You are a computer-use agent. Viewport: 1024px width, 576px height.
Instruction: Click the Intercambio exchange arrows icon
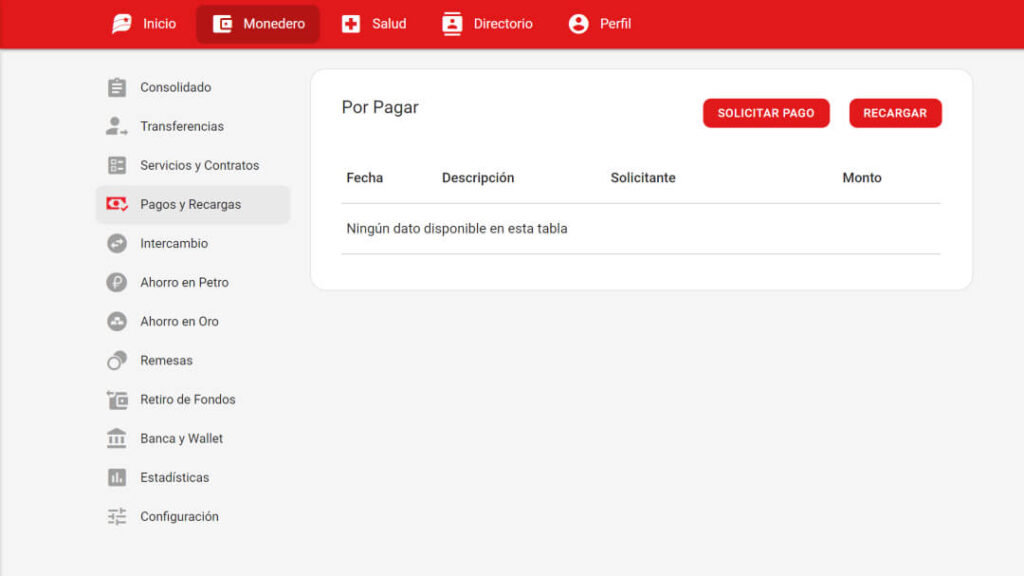116,243
